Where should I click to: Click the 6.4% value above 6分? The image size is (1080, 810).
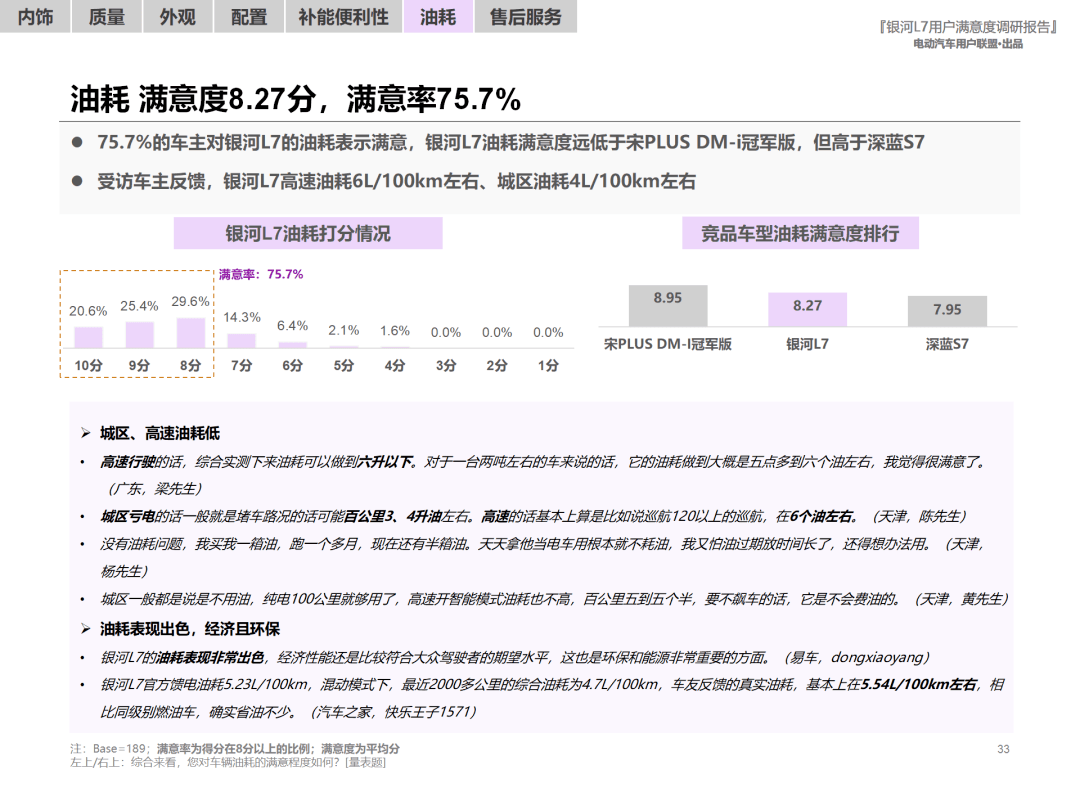pyautogui.click(x=293, y=326)
